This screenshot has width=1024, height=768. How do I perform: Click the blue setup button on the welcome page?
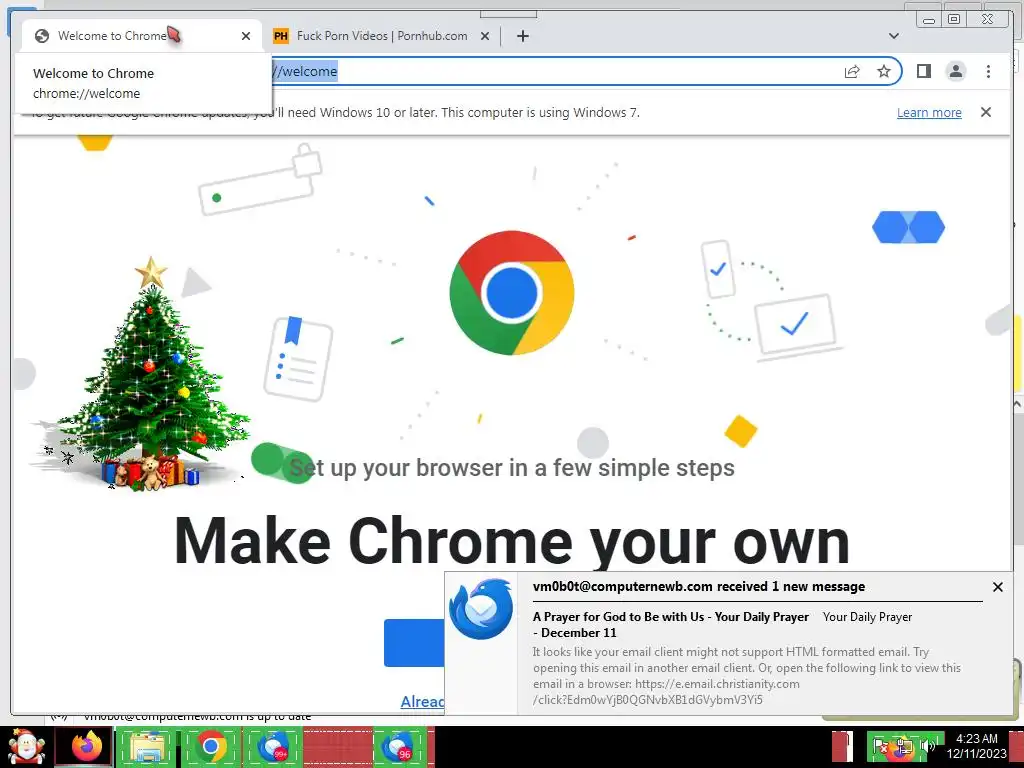click(x=414, y=643)
